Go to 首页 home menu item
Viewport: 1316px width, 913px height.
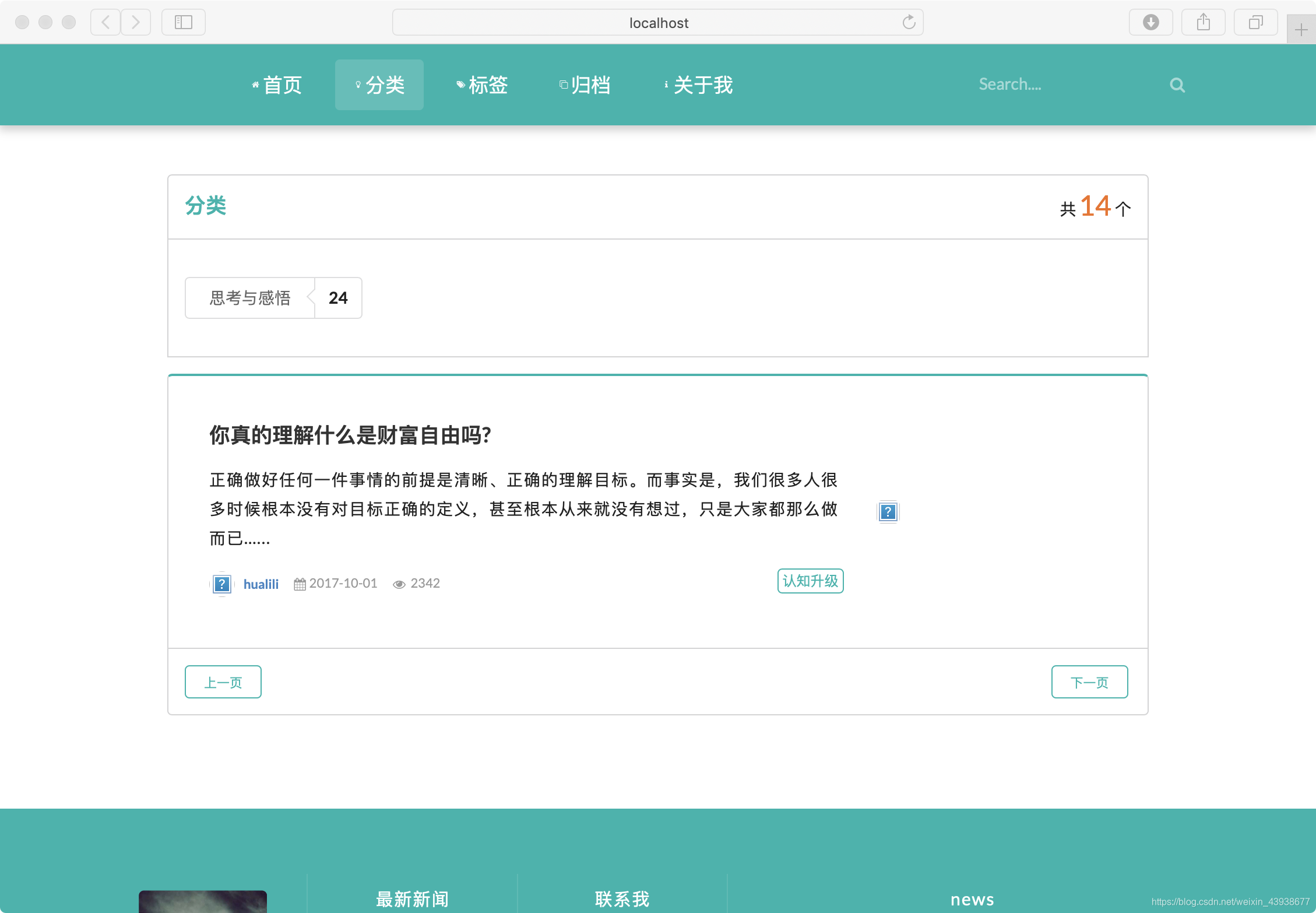pos(277,85)
